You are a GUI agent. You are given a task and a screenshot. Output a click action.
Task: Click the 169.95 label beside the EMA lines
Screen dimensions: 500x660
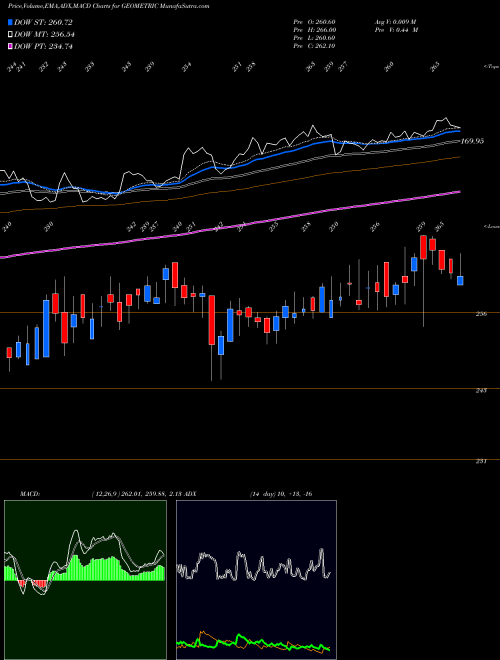[472, 141]
